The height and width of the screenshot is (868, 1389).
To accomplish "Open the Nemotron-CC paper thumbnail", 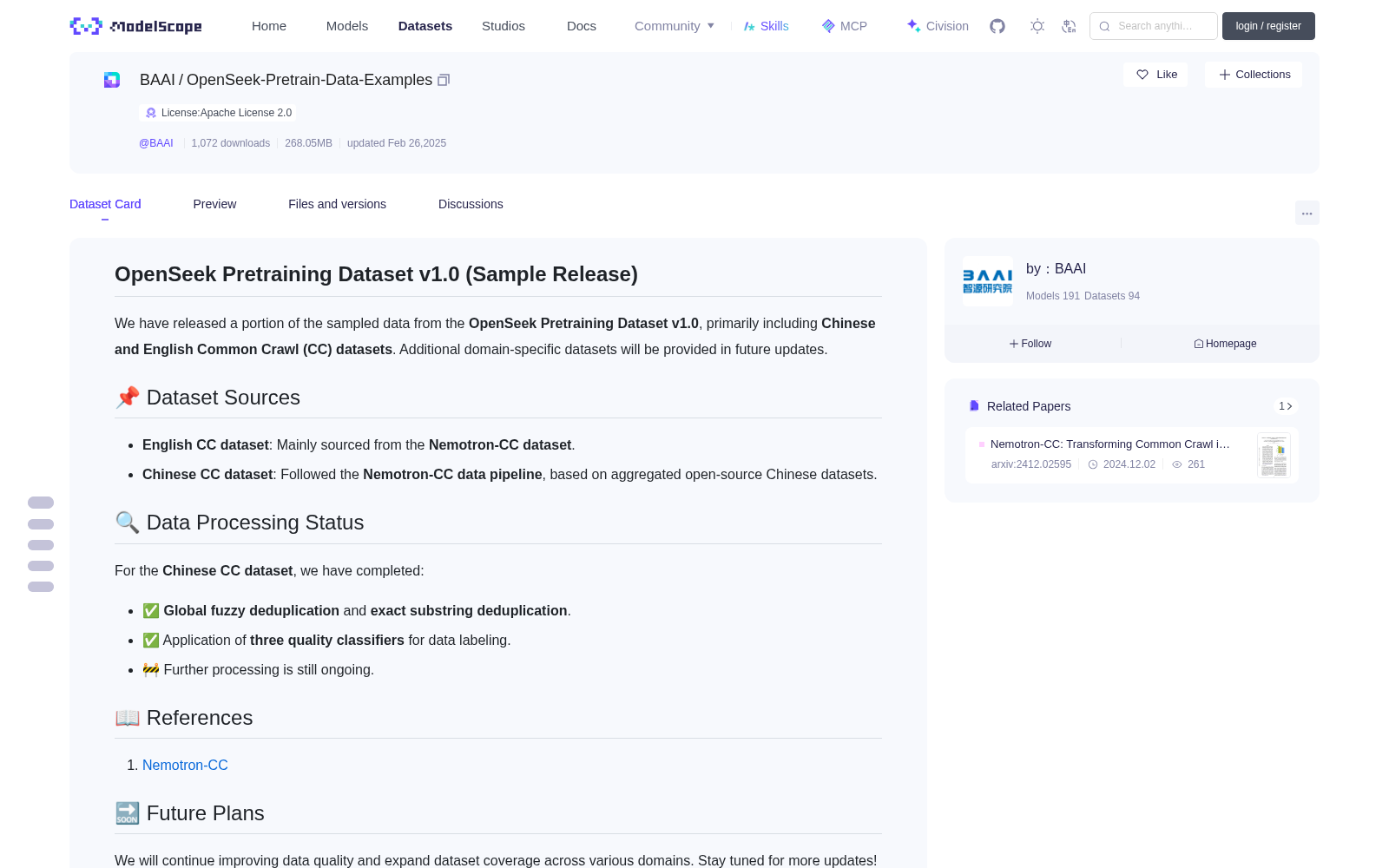I will [x=1274, y=455].
